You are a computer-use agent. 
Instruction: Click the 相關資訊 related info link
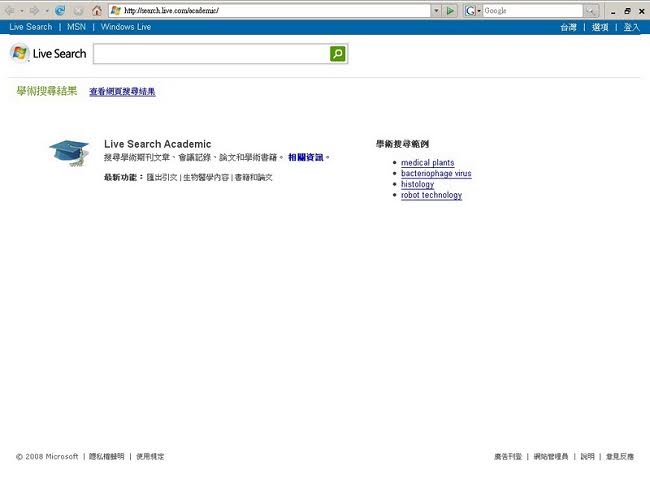point(306,157)
